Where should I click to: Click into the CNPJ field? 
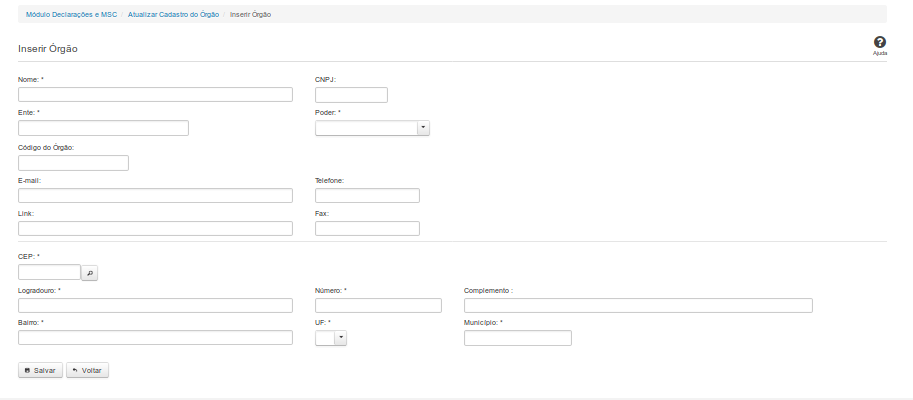350,95
